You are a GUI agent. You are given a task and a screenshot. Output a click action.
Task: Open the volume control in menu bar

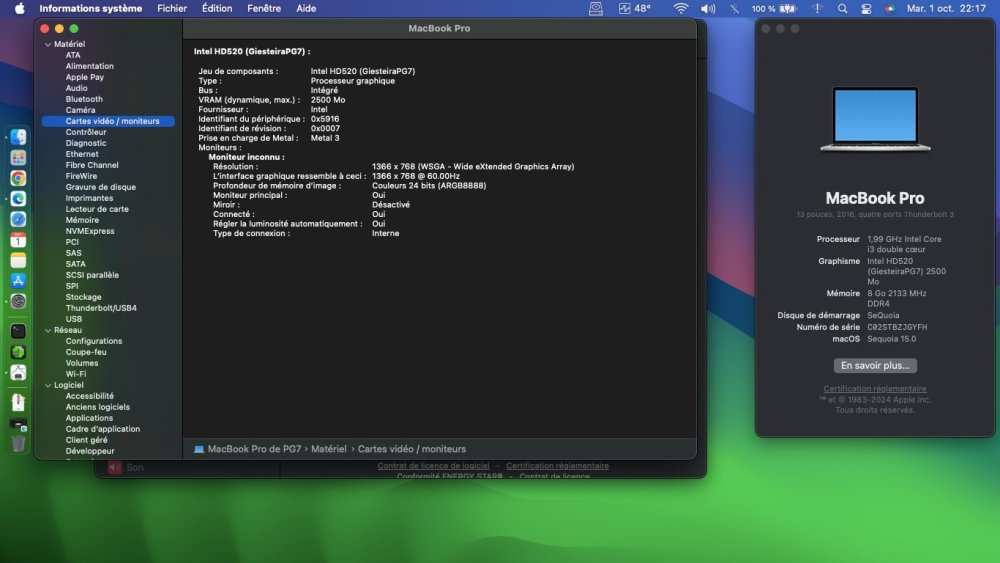(x=708, y=8)
